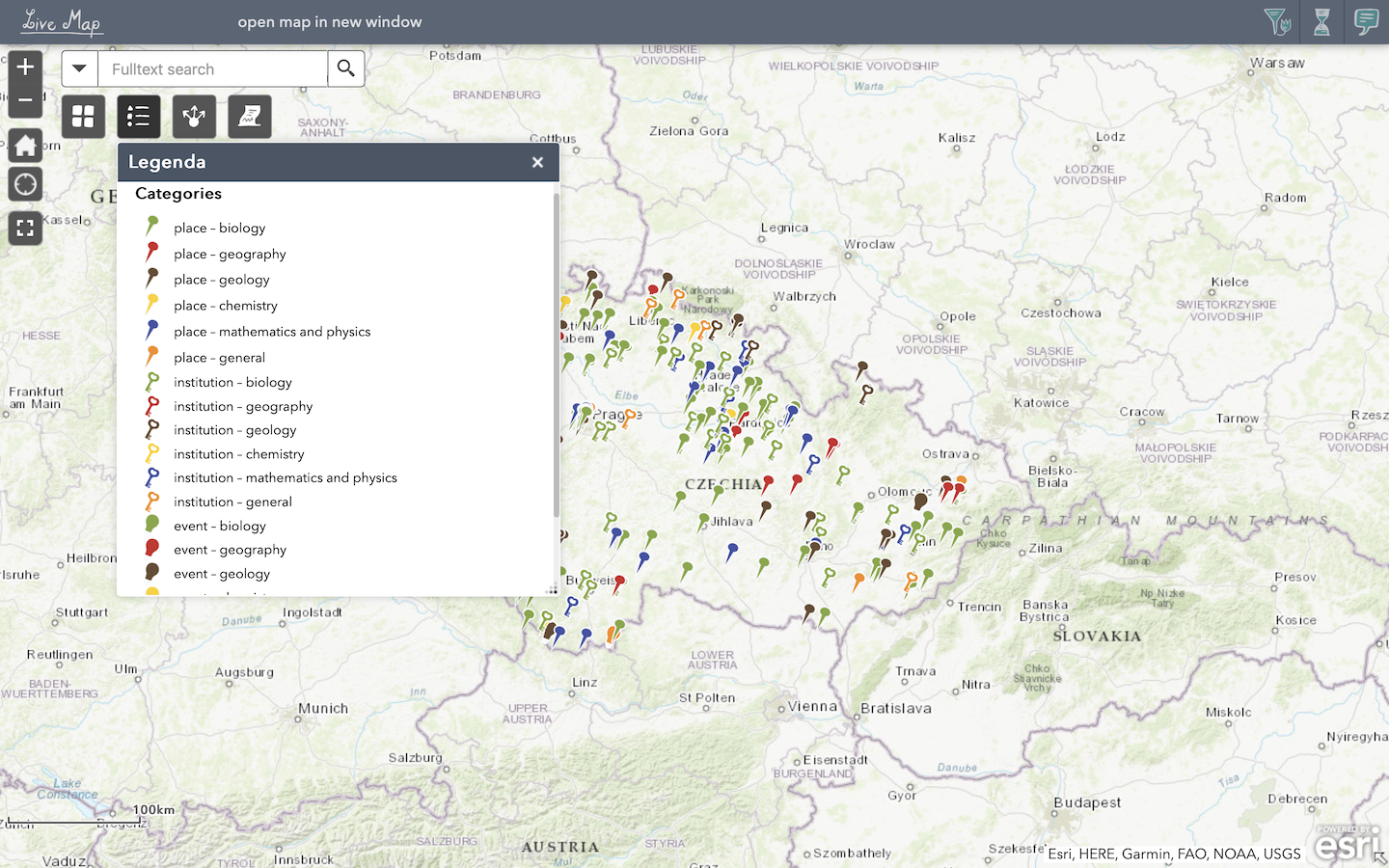Click the Live Map logo

tap(63, 21)
